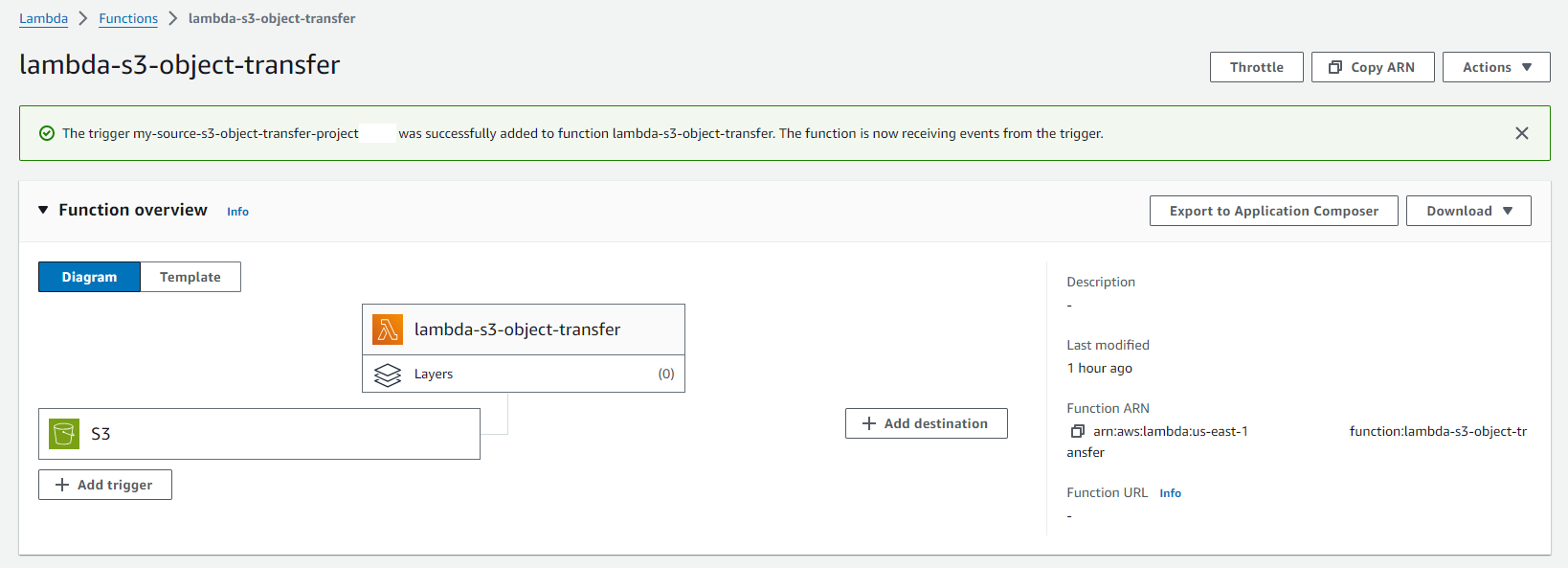This screenshot has width=1568, height=568.
Task: Click the green success checkmark icon
Action: point(46,133)
